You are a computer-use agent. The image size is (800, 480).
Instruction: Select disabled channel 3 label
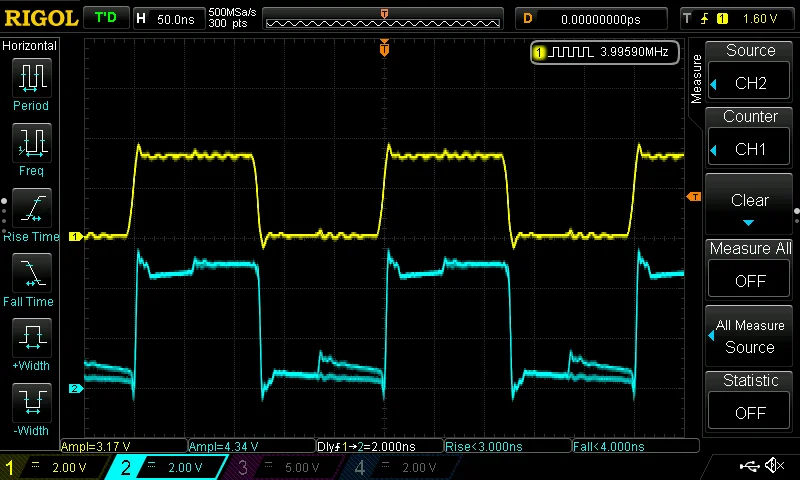[283, 467]
